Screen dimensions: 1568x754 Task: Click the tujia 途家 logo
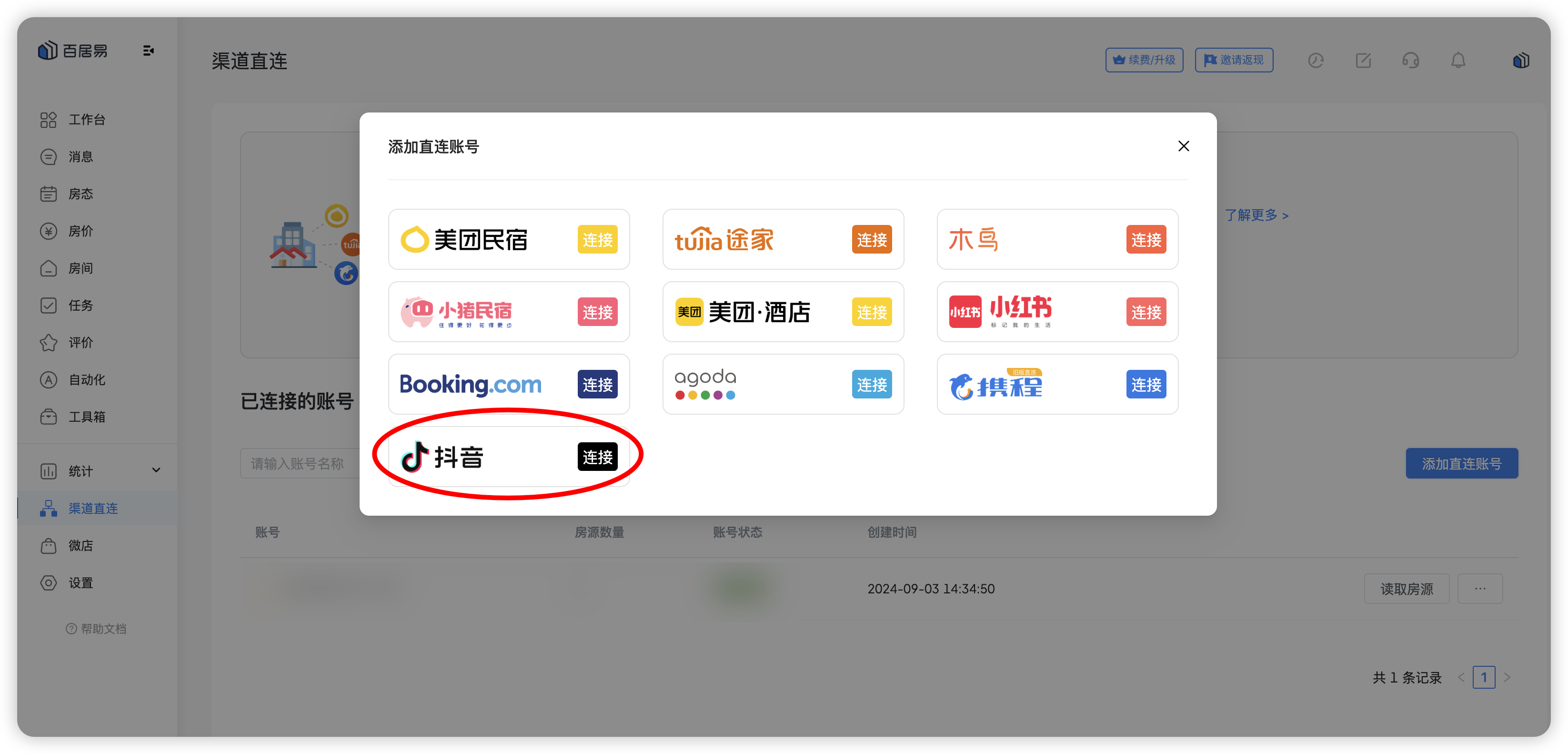(724, 239)
